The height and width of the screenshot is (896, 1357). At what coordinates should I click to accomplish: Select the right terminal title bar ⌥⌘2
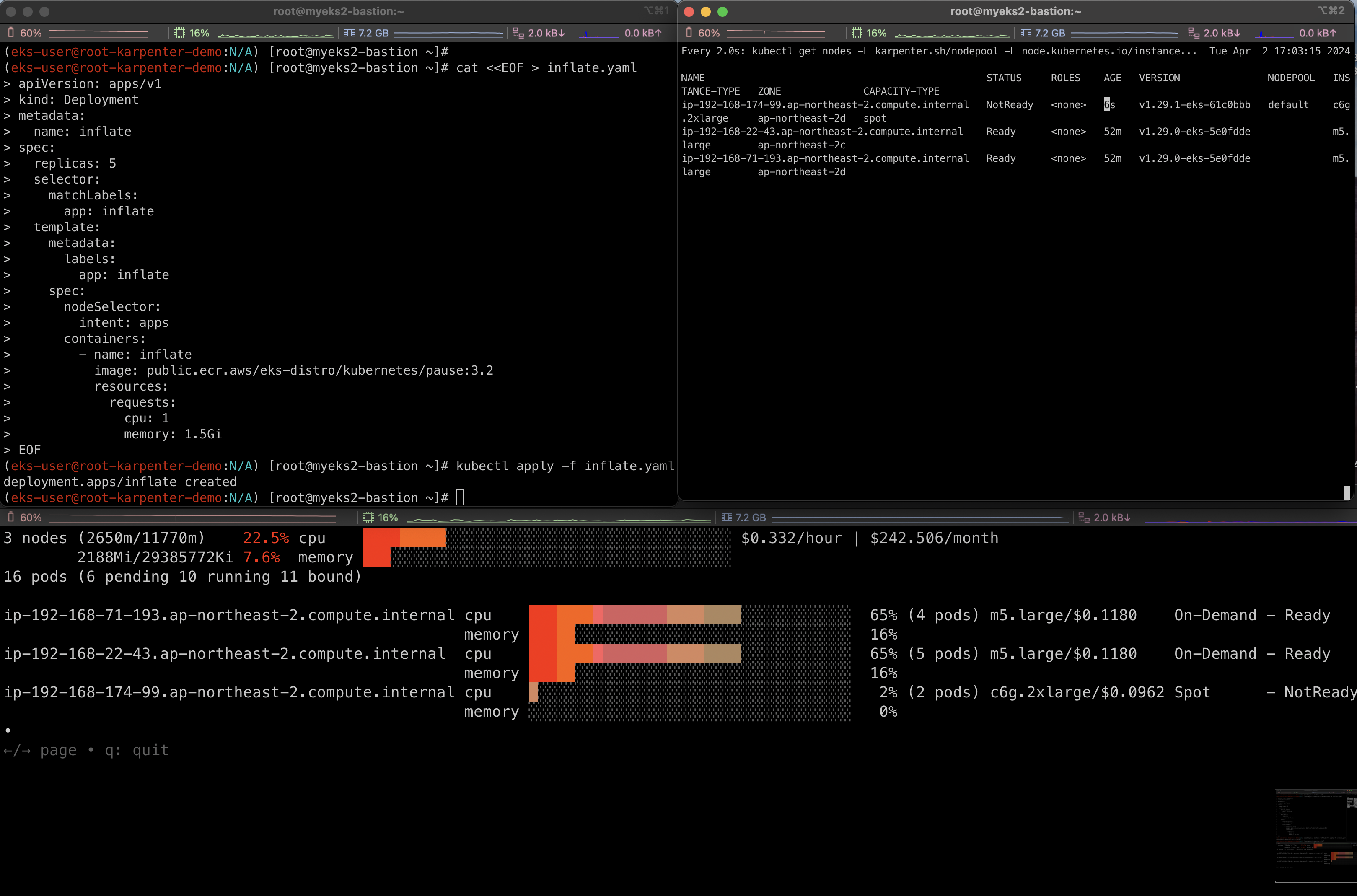[1015, 11]
